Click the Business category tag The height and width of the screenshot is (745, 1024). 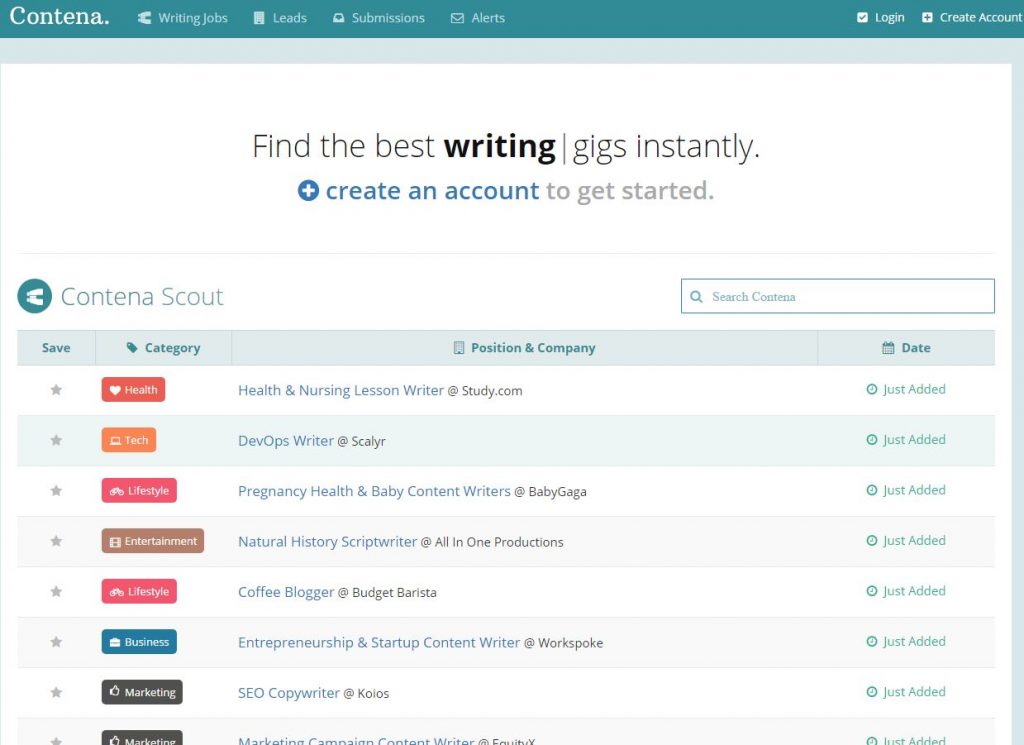pyautogui.click(x=139, y=642)
